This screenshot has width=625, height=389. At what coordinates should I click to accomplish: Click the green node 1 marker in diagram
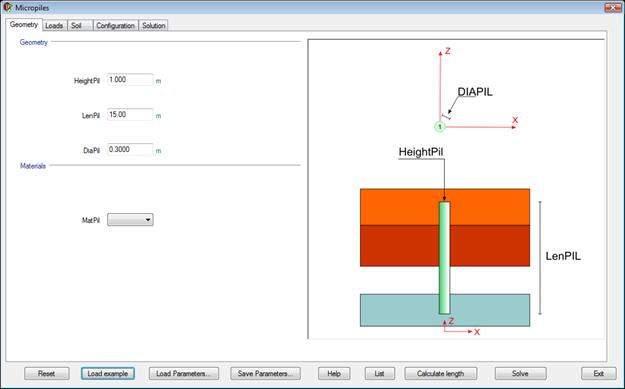tap(440, 127)
